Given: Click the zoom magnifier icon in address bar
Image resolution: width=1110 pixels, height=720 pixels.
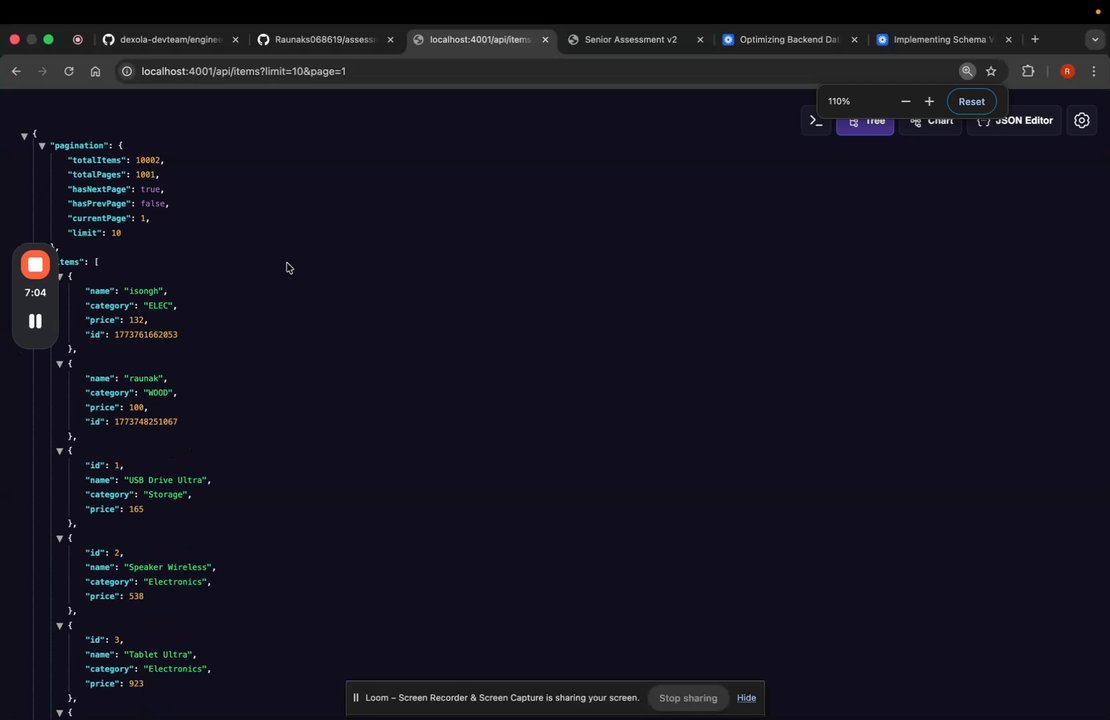Looking at the screenshot, I should (967, 71).
